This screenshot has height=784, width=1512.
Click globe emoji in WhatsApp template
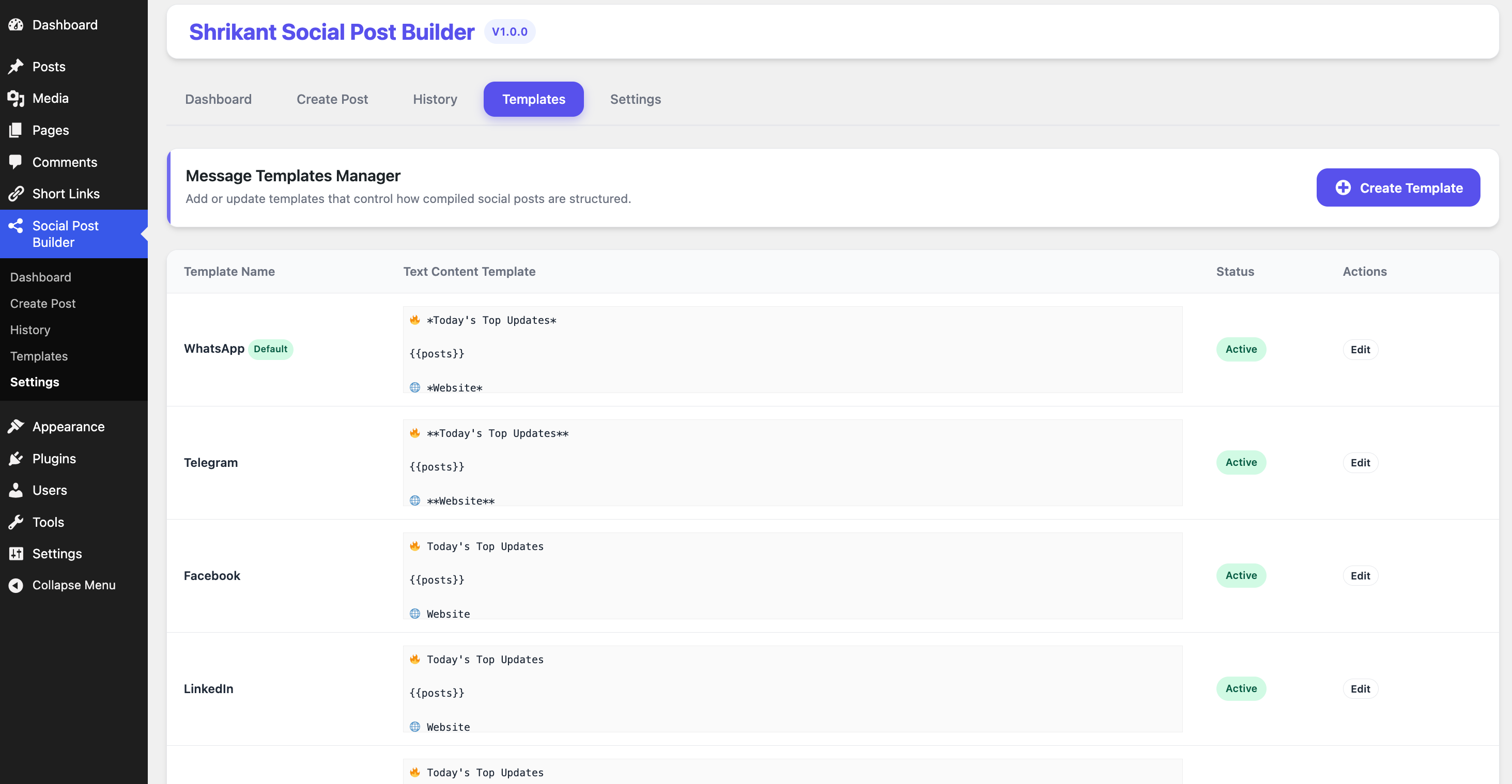tap(415, 387)
